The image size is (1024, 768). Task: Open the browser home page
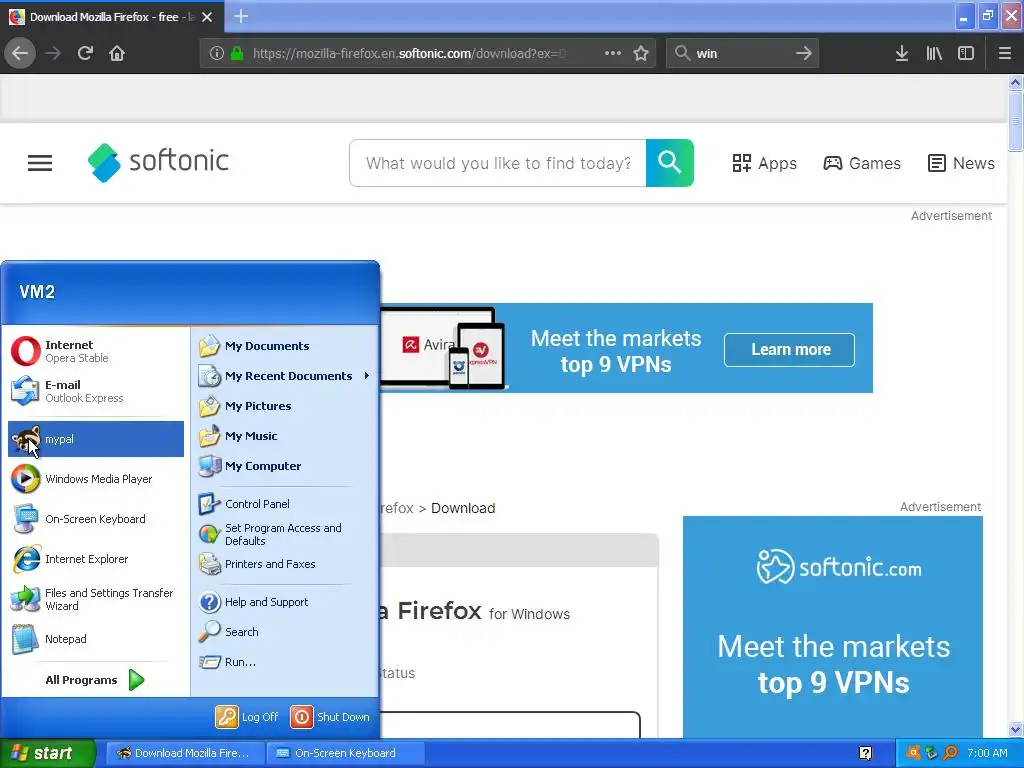pyautogui.click(x=117, y=53)
